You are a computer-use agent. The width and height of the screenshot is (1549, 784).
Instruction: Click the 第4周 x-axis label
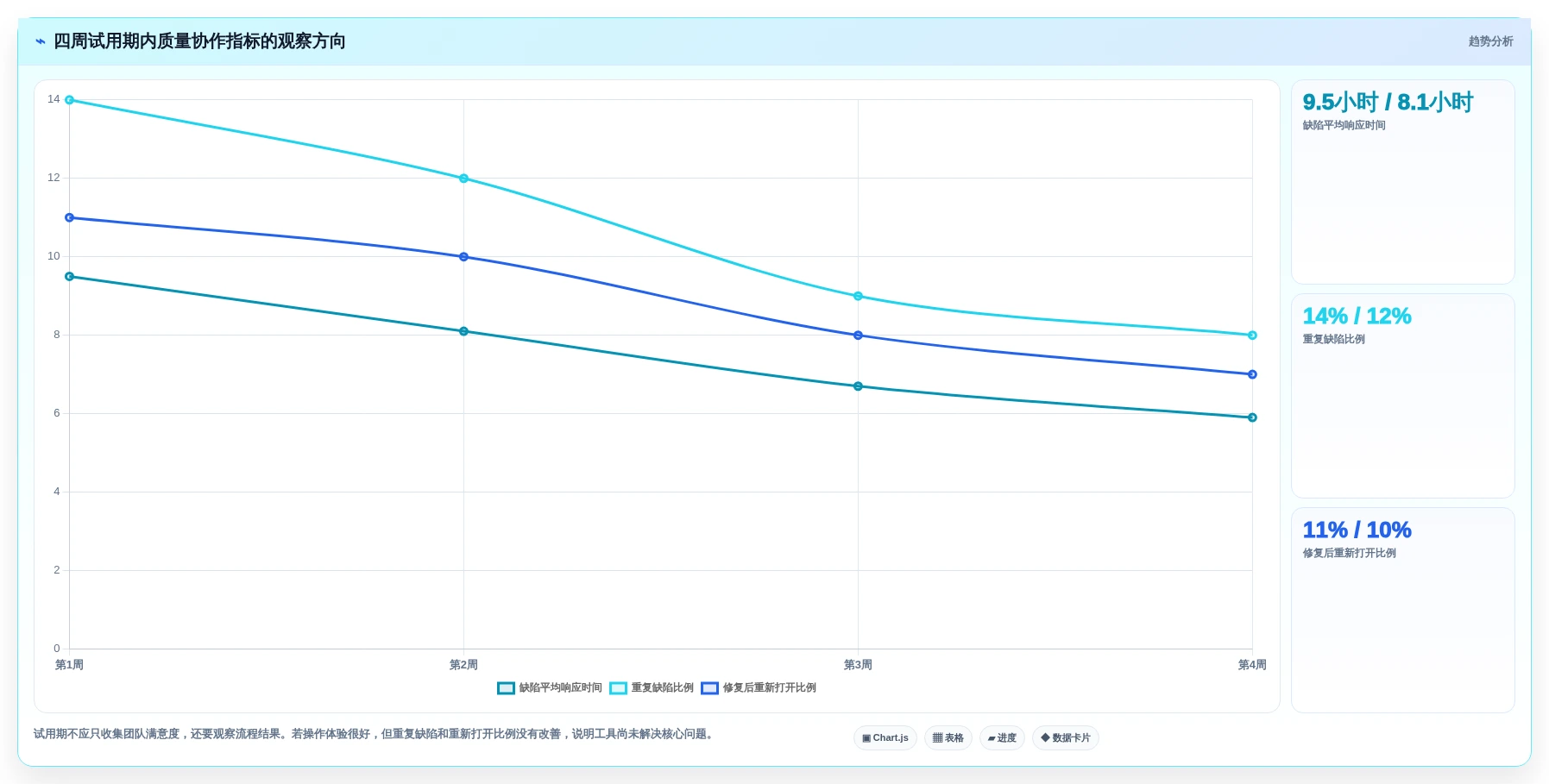(1252, 665)
